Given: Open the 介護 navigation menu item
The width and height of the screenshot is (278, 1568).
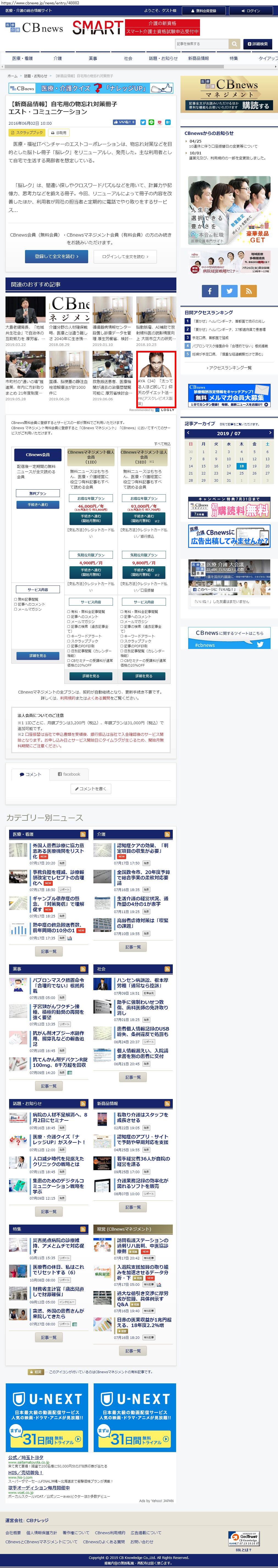Looking at the screenshot, I should pos(58,59).
